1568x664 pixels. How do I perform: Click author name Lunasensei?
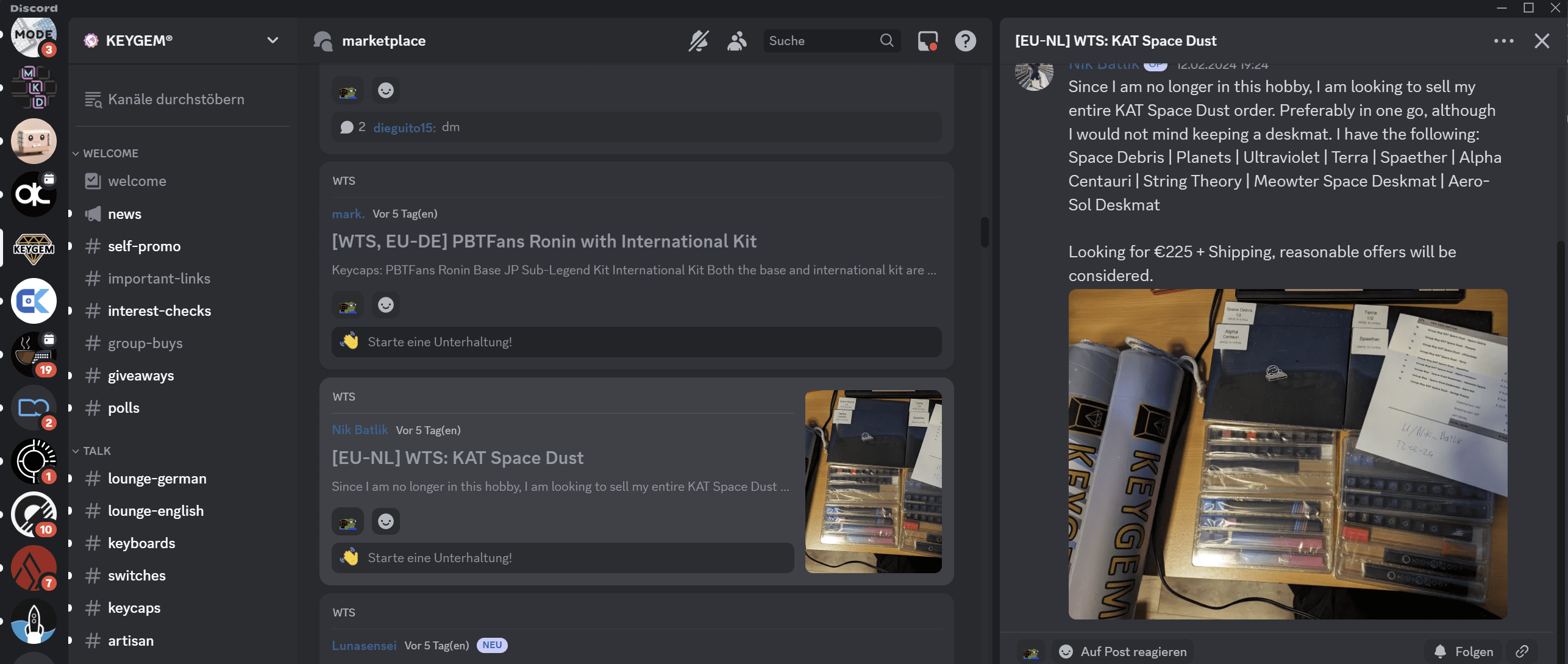coord(364,645)
